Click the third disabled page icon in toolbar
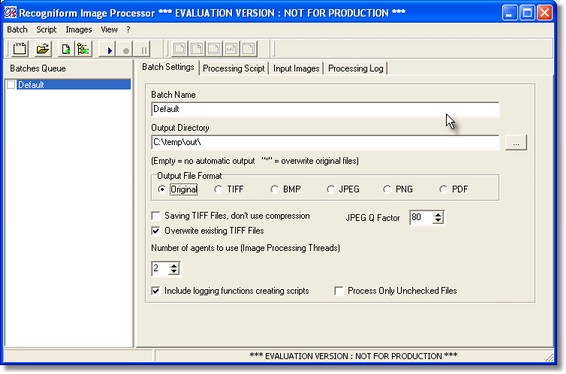566x374 pixels. (x=214, y=49)
